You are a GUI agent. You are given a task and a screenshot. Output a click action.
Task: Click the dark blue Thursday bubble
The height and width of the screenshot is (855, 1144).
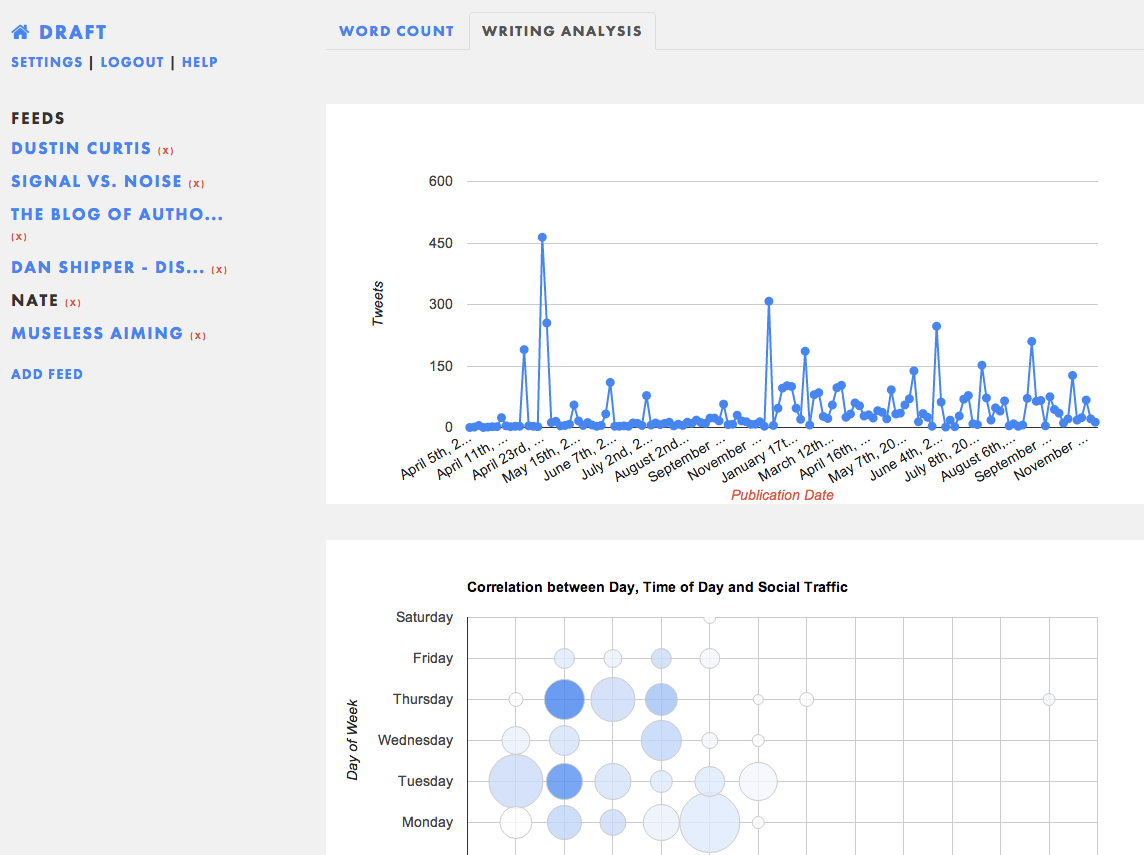pyautogui.click(x=564, y=699)
